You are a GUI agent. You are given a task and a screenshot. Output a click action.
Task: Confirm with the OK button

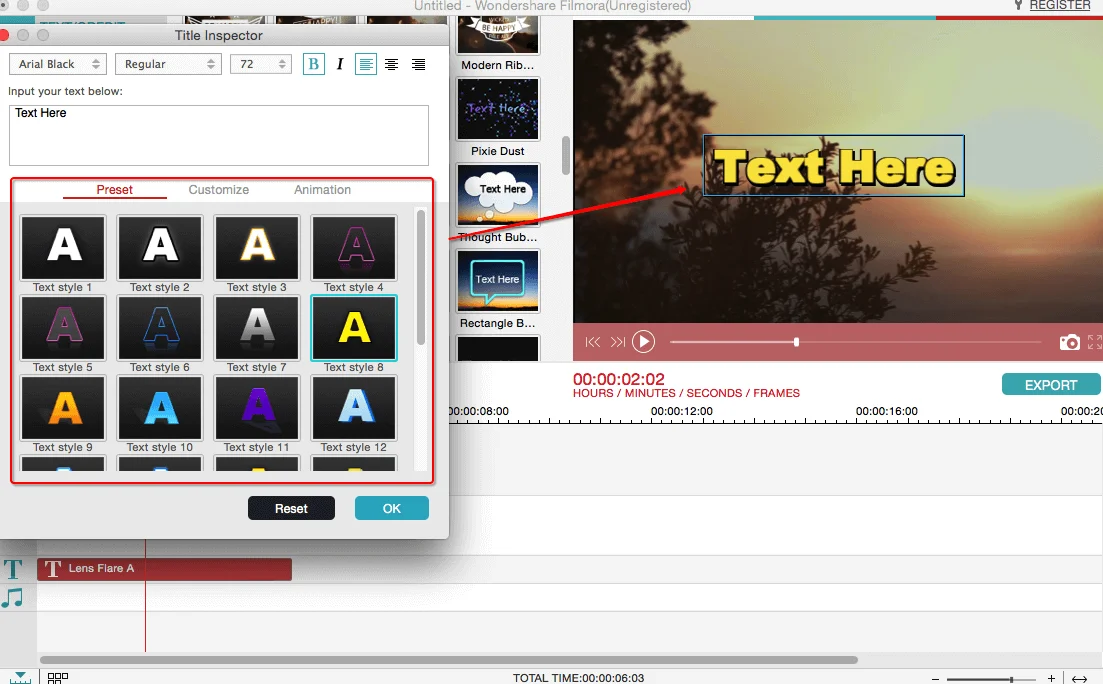tap(392, 508)
